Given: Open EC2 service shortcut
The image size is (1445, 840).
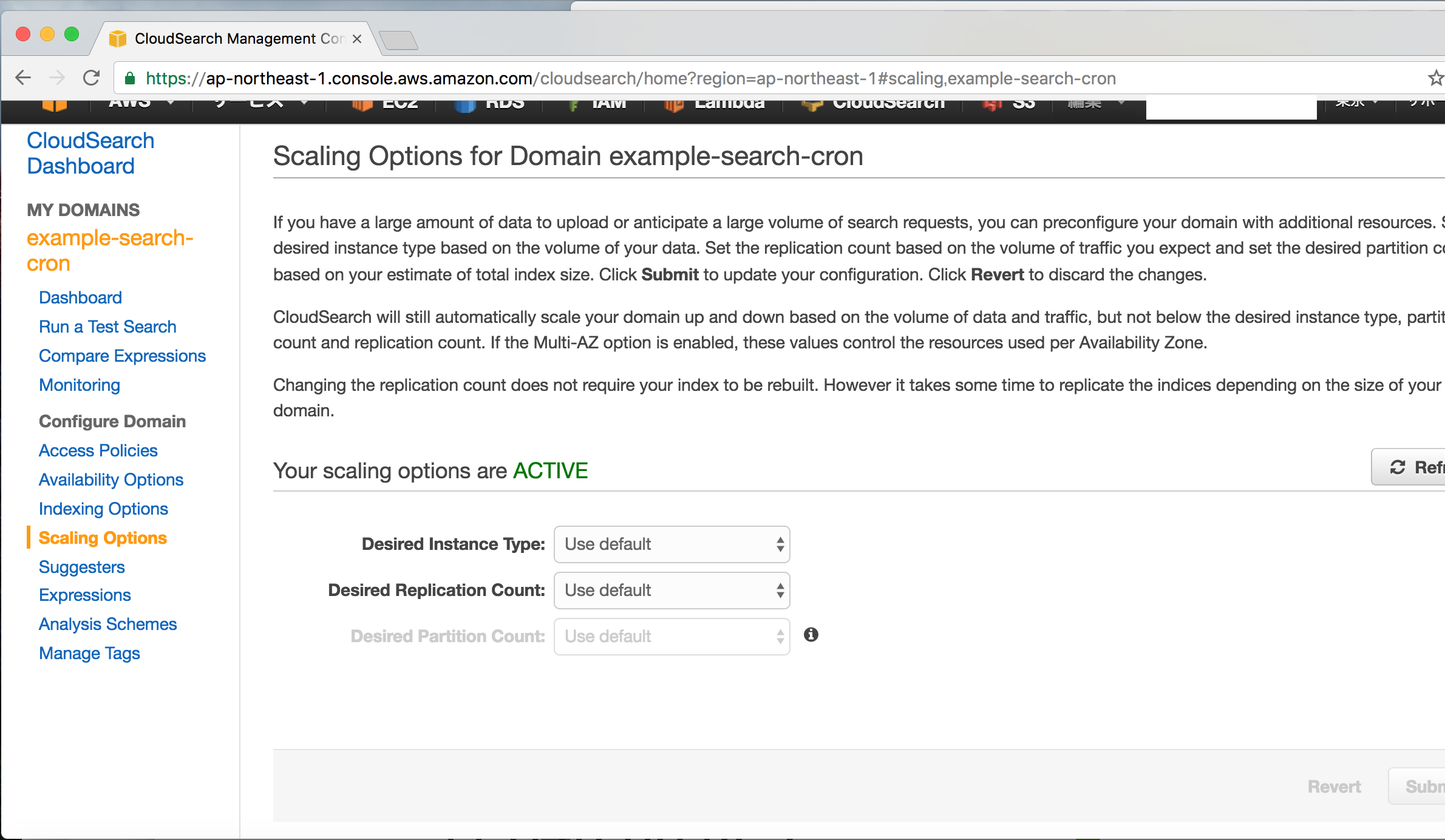Looking at the screenshot, I should 386,106.
